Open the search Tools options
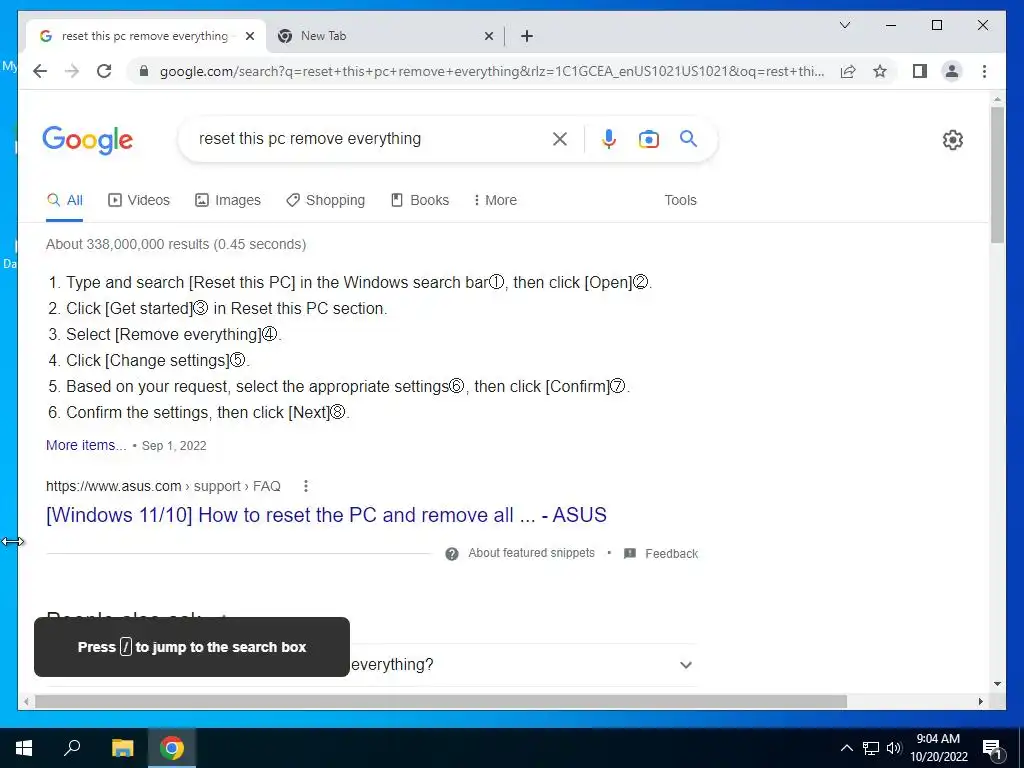This screenshot has width=1024, height=768. click(680, 200)
